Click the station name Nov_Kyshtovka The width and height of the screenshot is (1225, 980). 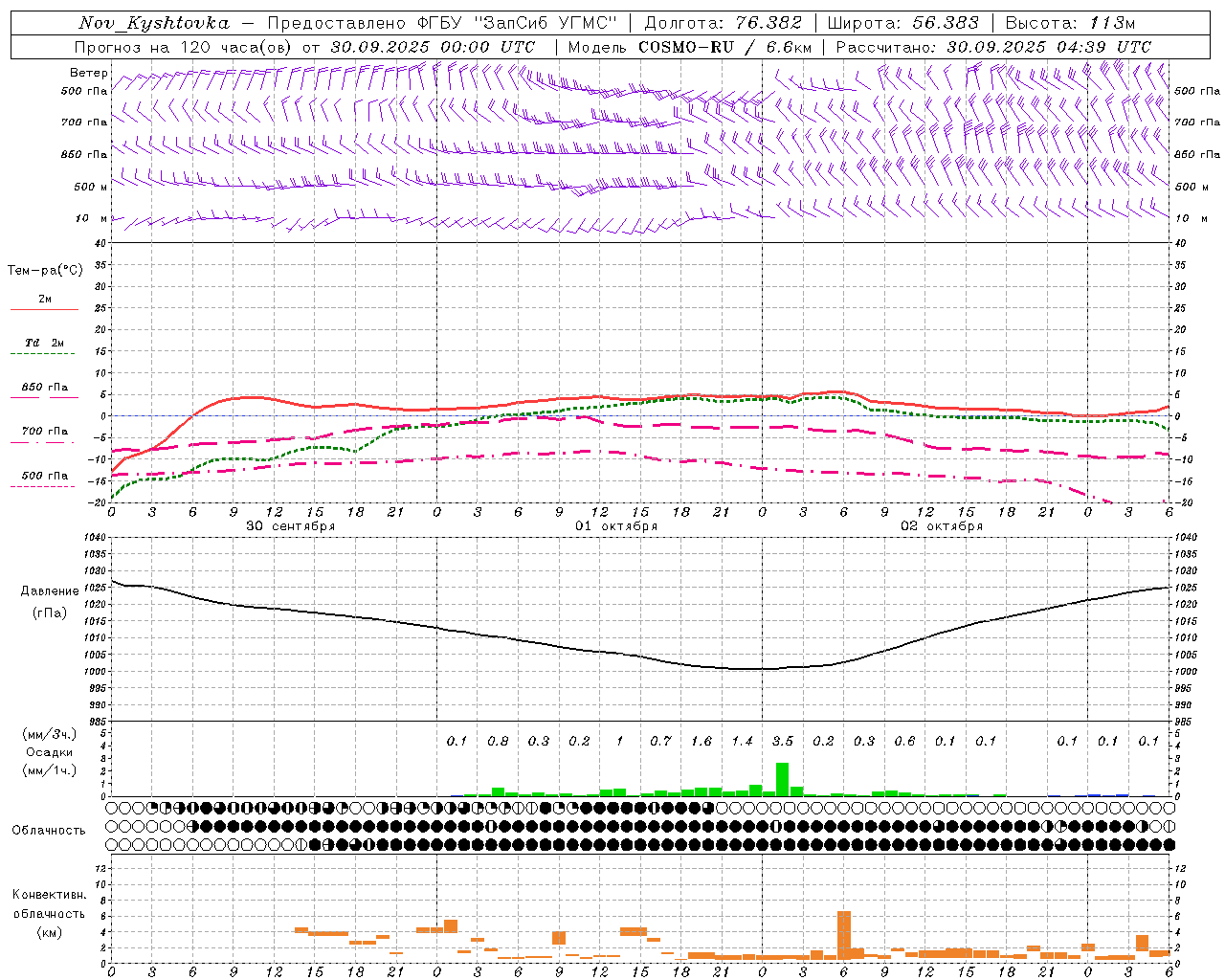point(154,23)
